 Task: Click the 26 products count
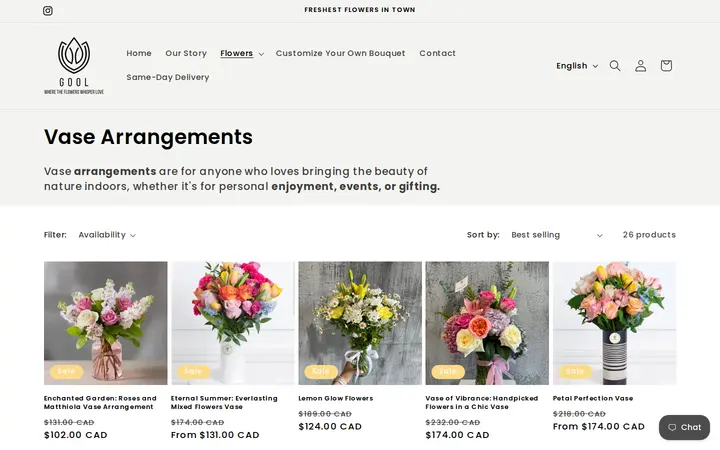[649, 235]
